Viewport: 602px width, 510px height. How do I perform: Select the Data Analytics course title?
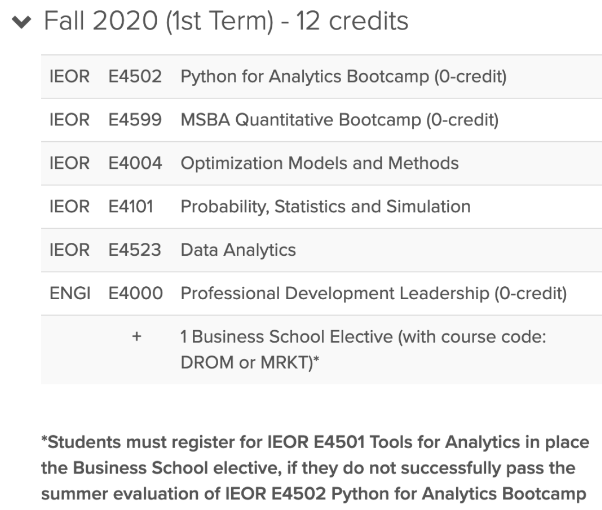(x=238, y=250)
